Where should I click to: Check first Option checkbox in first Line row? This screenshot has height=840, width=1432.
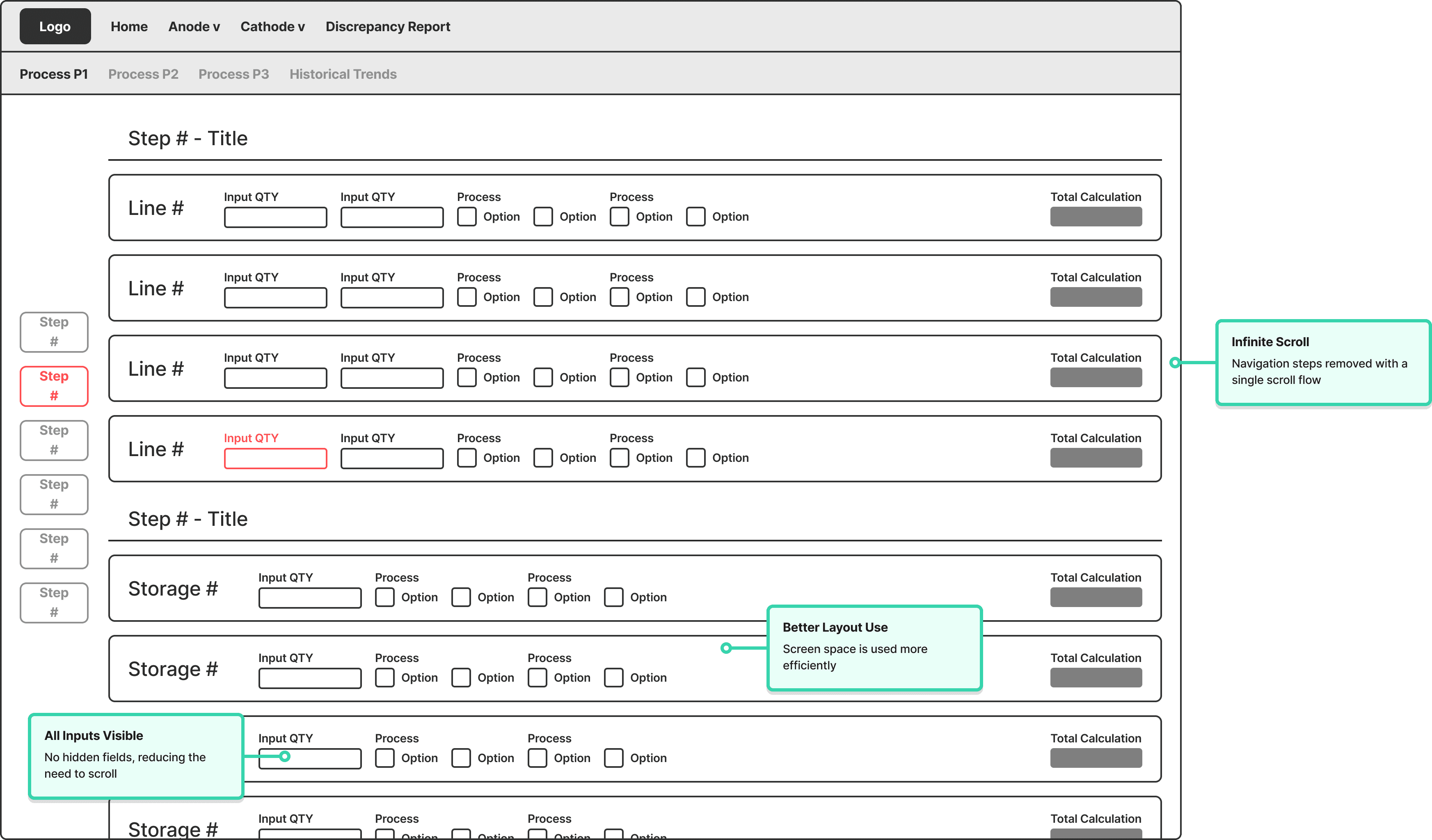point(467,217)
